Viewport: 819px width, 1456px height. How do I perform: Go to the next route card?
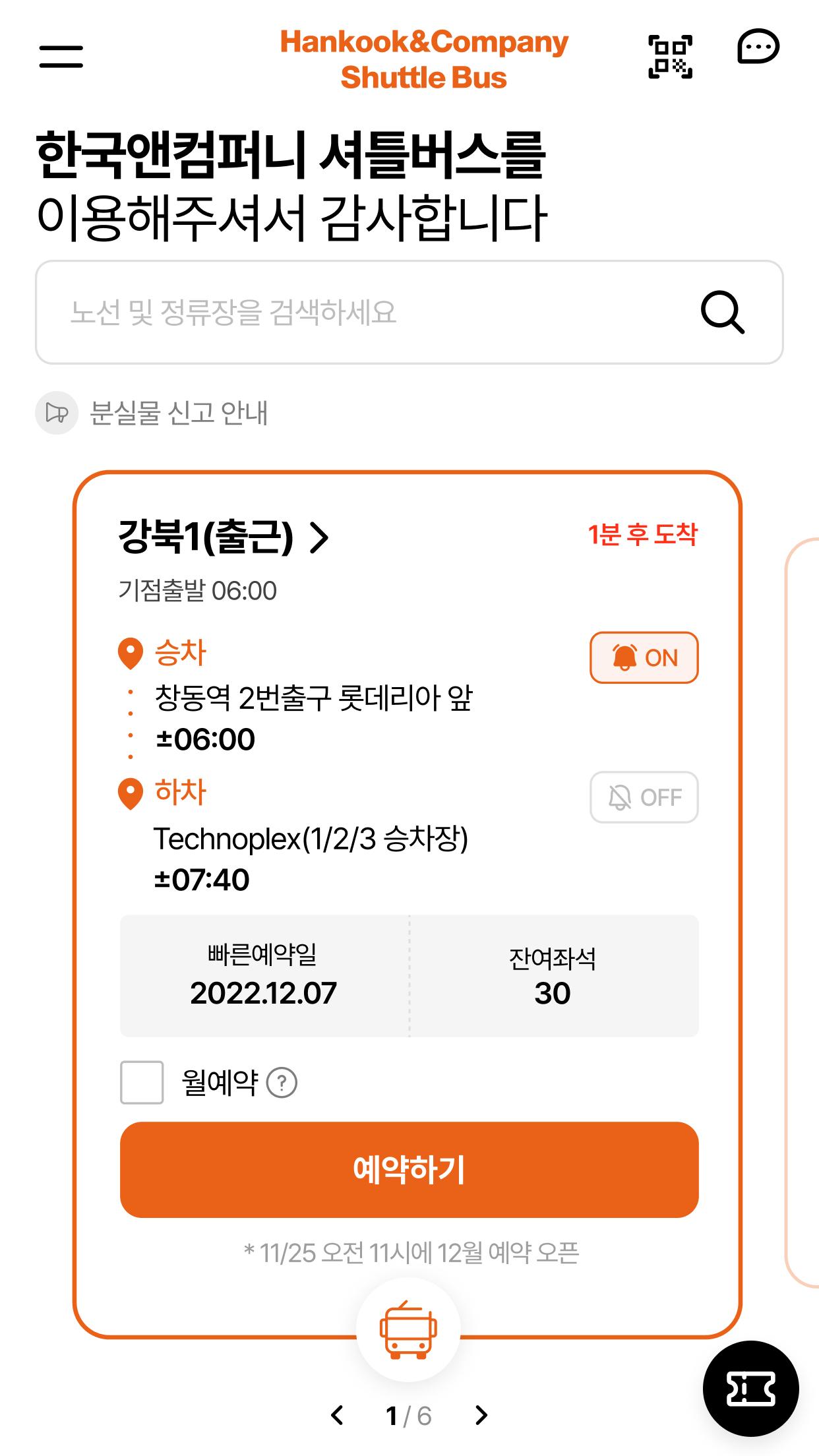coord(481,1415)
